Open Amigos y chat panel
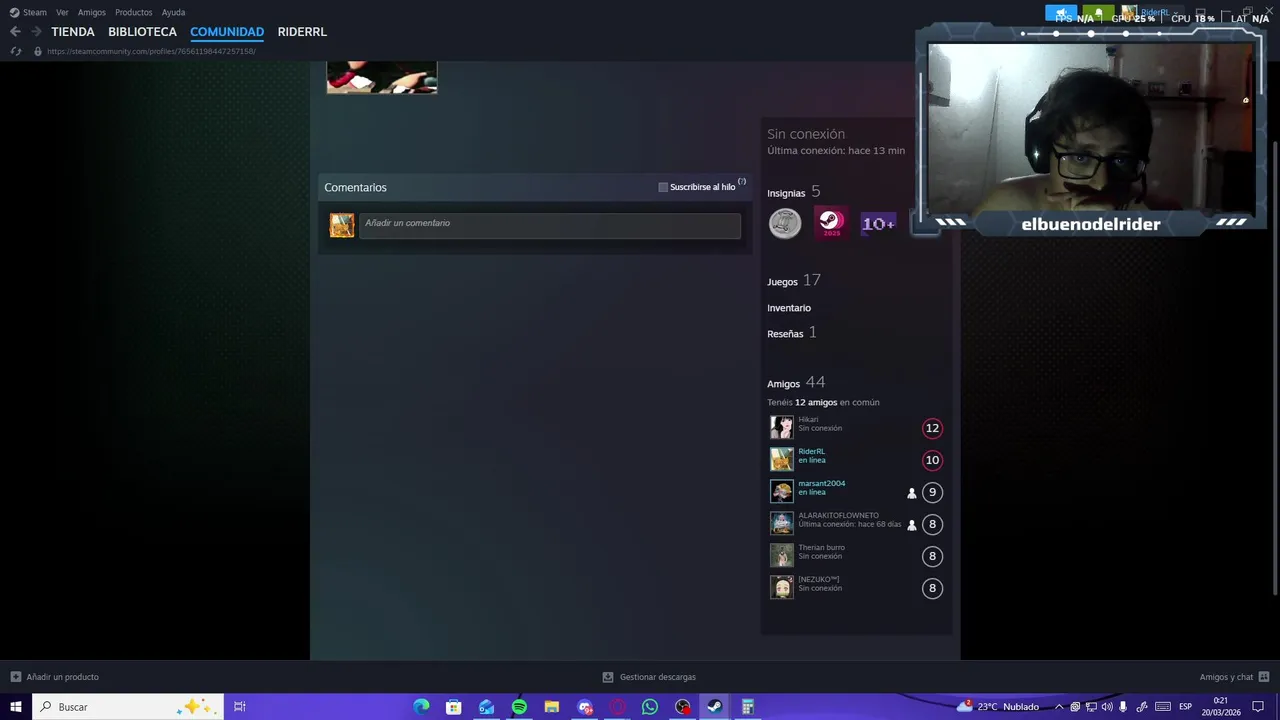This screenshot has width=1280, height=720. point(1234,677)
